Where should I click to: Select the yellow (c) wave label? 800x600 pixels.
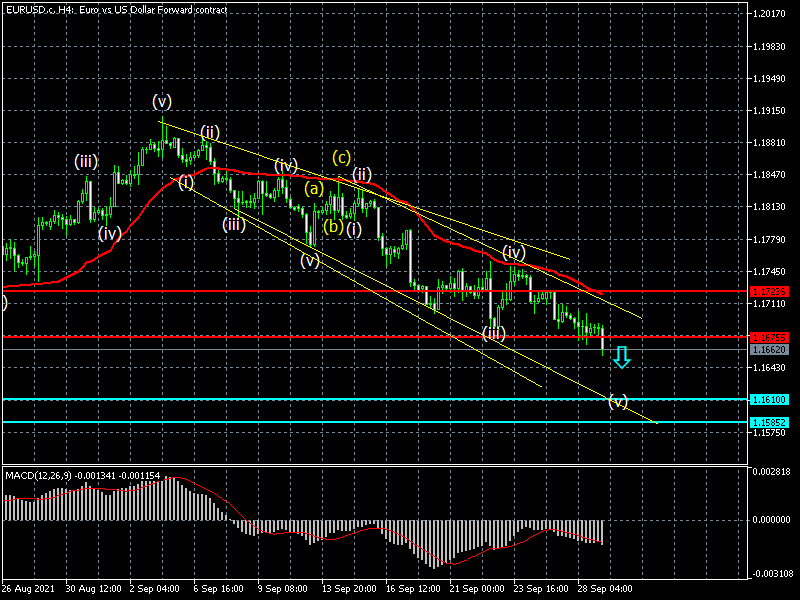click(x=342, y=157)
